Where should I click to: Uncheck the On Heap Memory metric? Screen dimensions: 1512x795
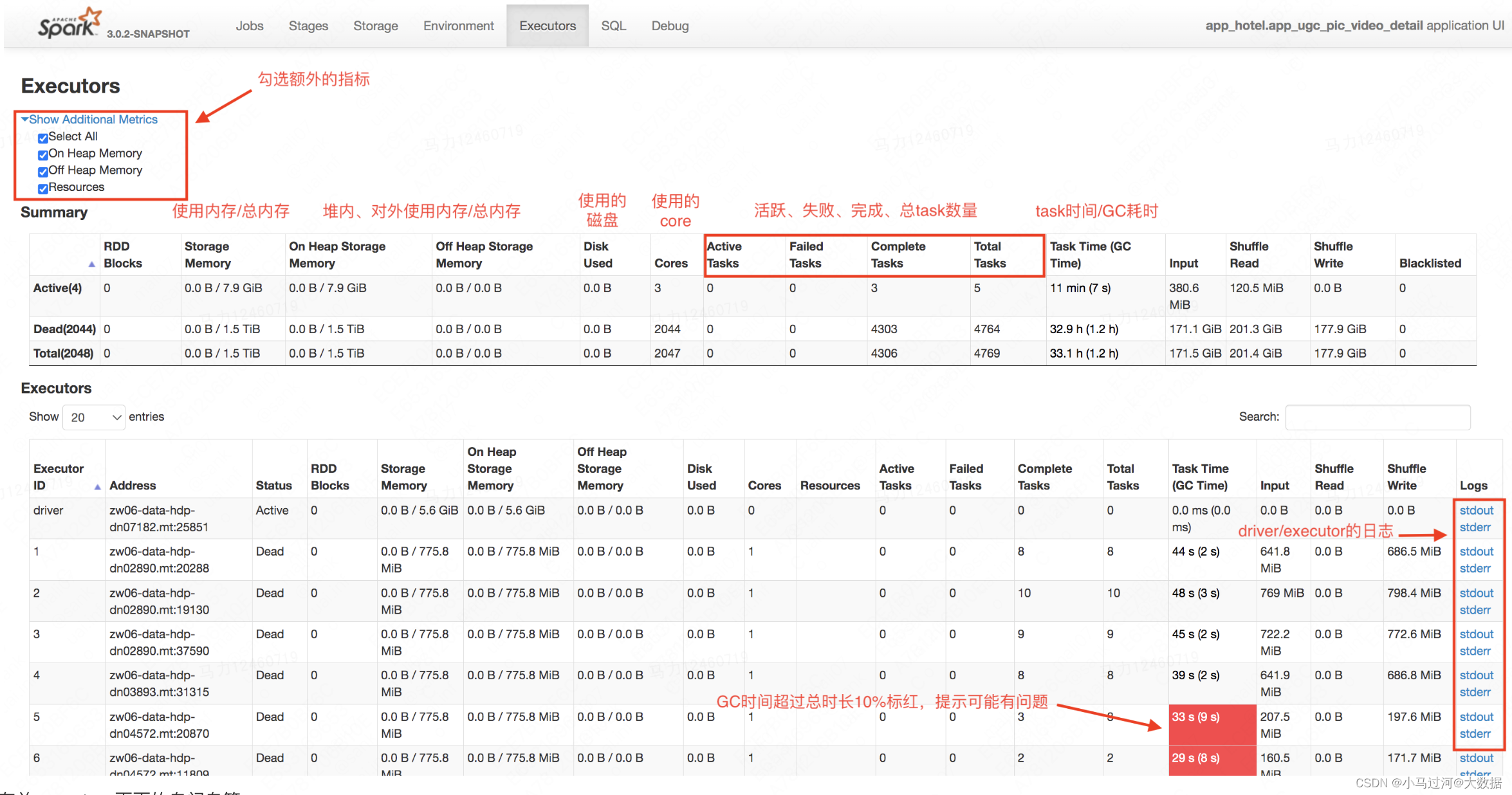click(42, 155)
